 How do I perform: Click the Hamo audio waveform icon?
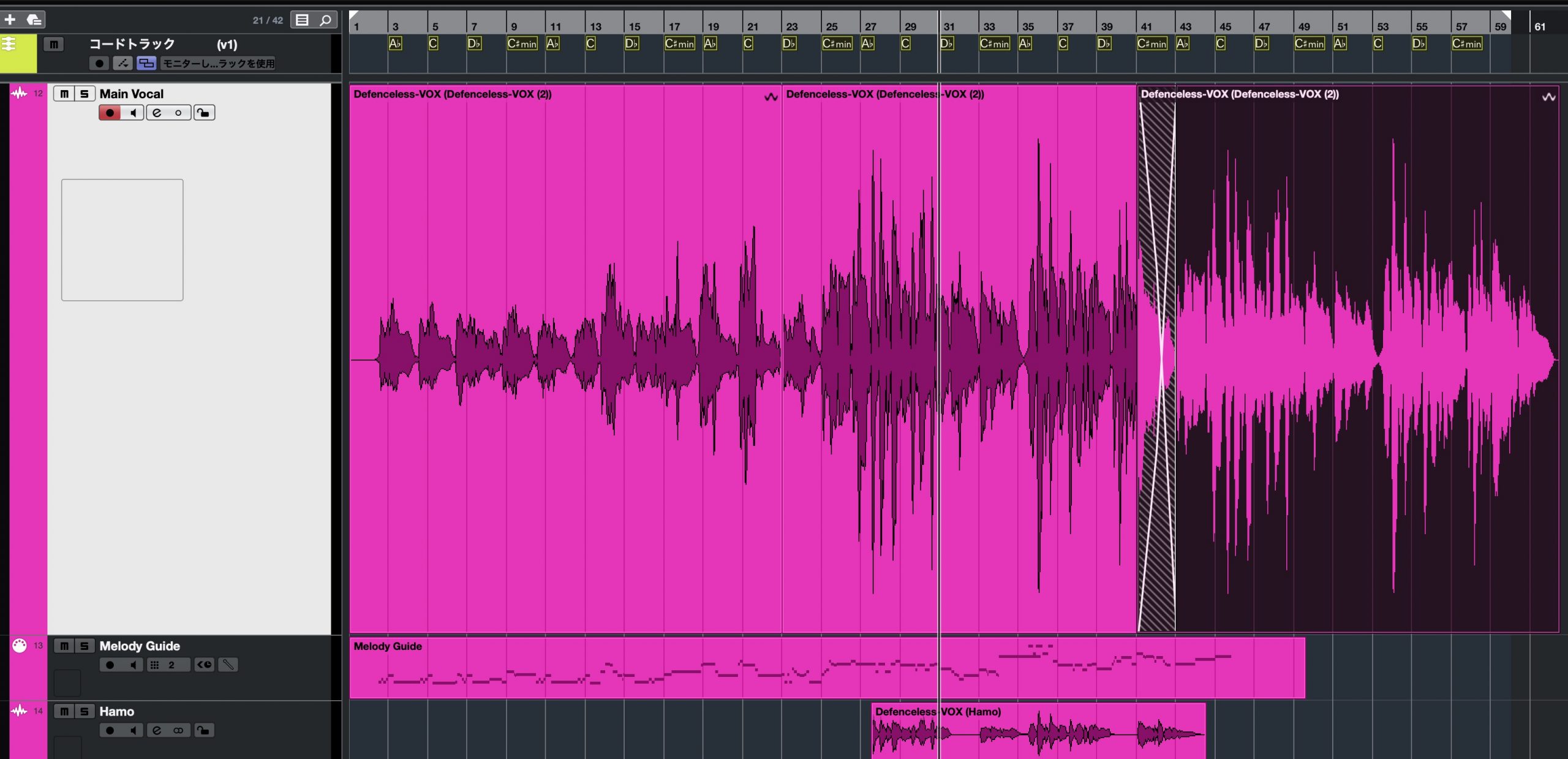tap(19, 711)
